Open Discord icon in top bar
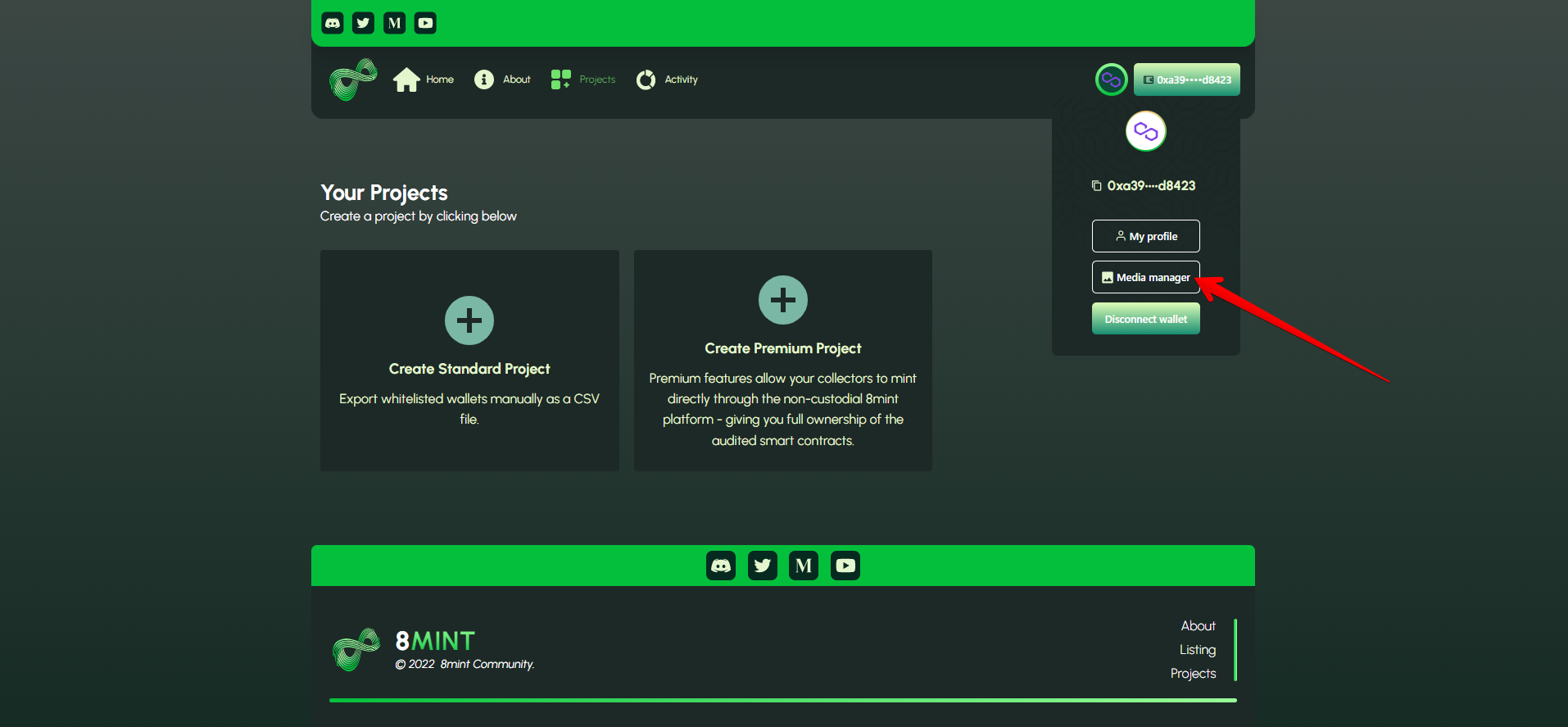 pyautogui.click(x=333, y=23)
